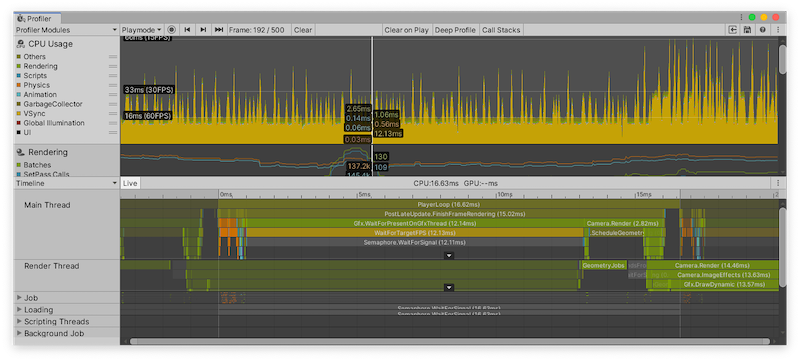
Task: Step to previous frame
Action: [x=187, y=30]
